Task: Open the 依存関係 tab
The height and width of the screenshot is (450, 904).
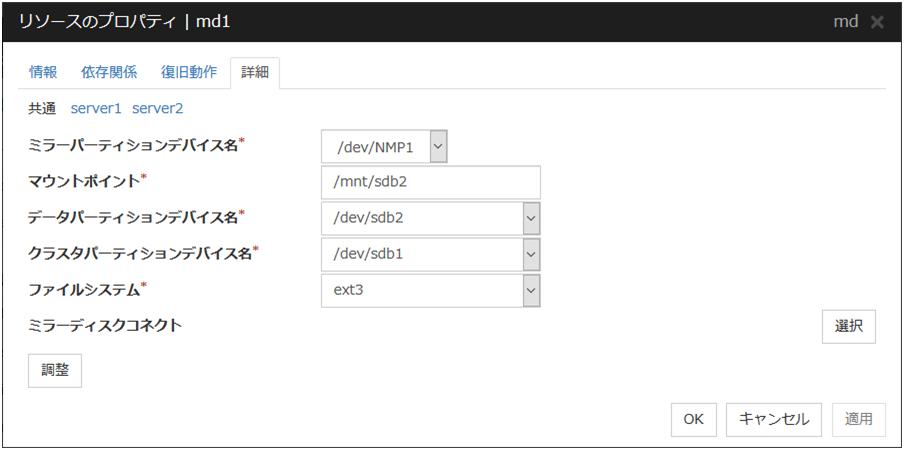Action: (x=109, y=72)
